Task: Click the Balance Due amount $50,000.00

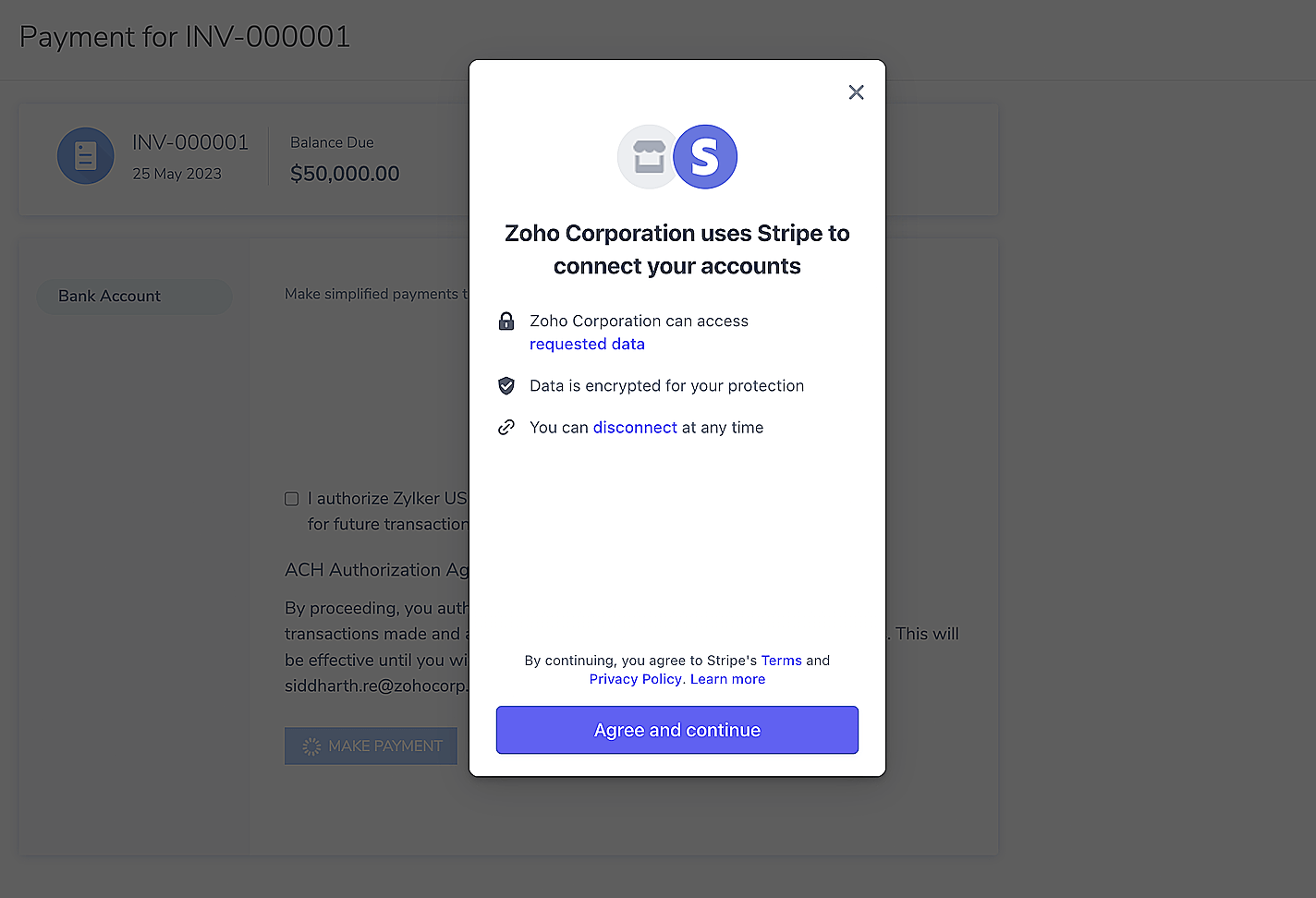Action: [x=345, y=173]
